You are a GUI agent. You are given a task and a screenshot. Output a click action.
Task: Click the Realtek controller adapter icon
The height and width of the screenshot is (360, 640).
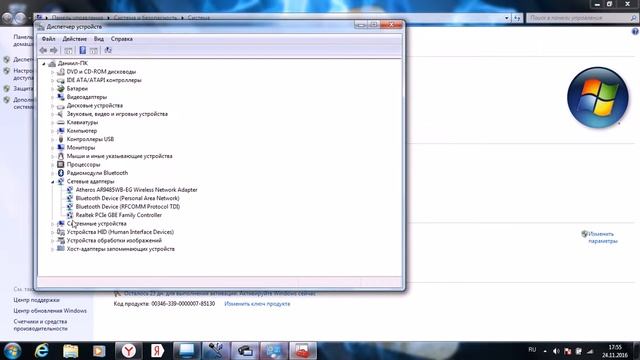click(x=70, y=215)
